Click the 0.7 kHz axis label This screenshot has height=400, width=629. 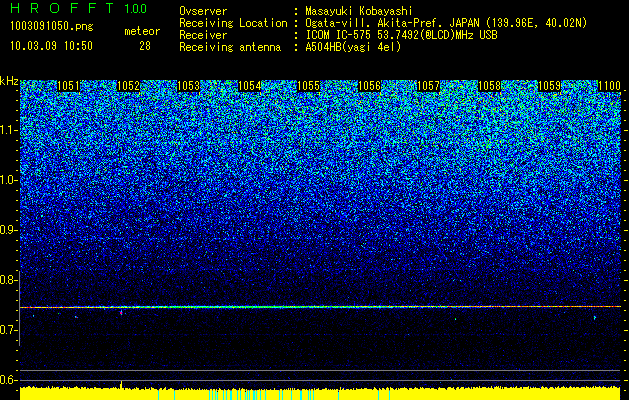click(x=8, y=330)
